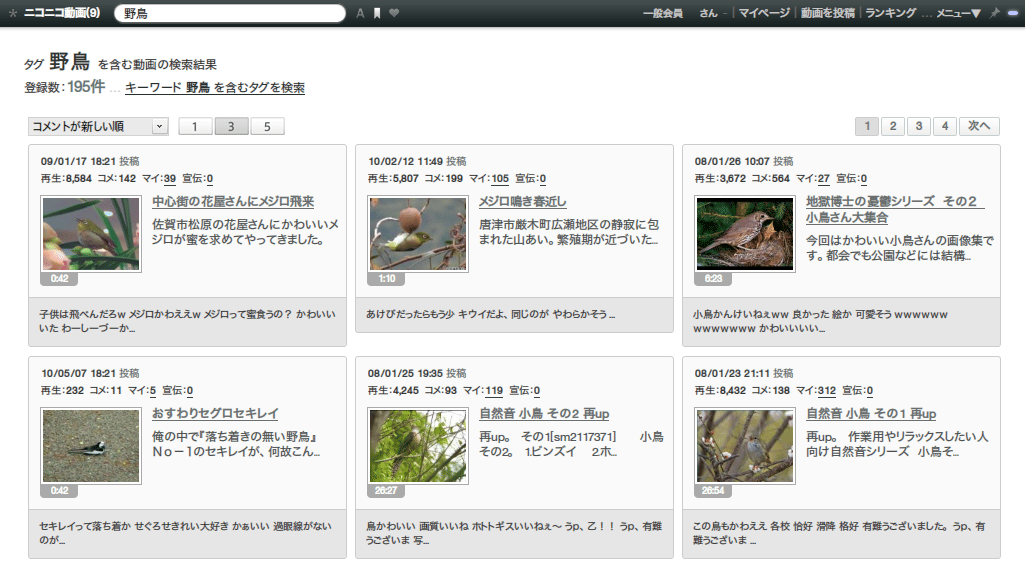Click the asterisk icon beside the ニコニコ動画 logo
1025x567 pixels.
point(12,13)
